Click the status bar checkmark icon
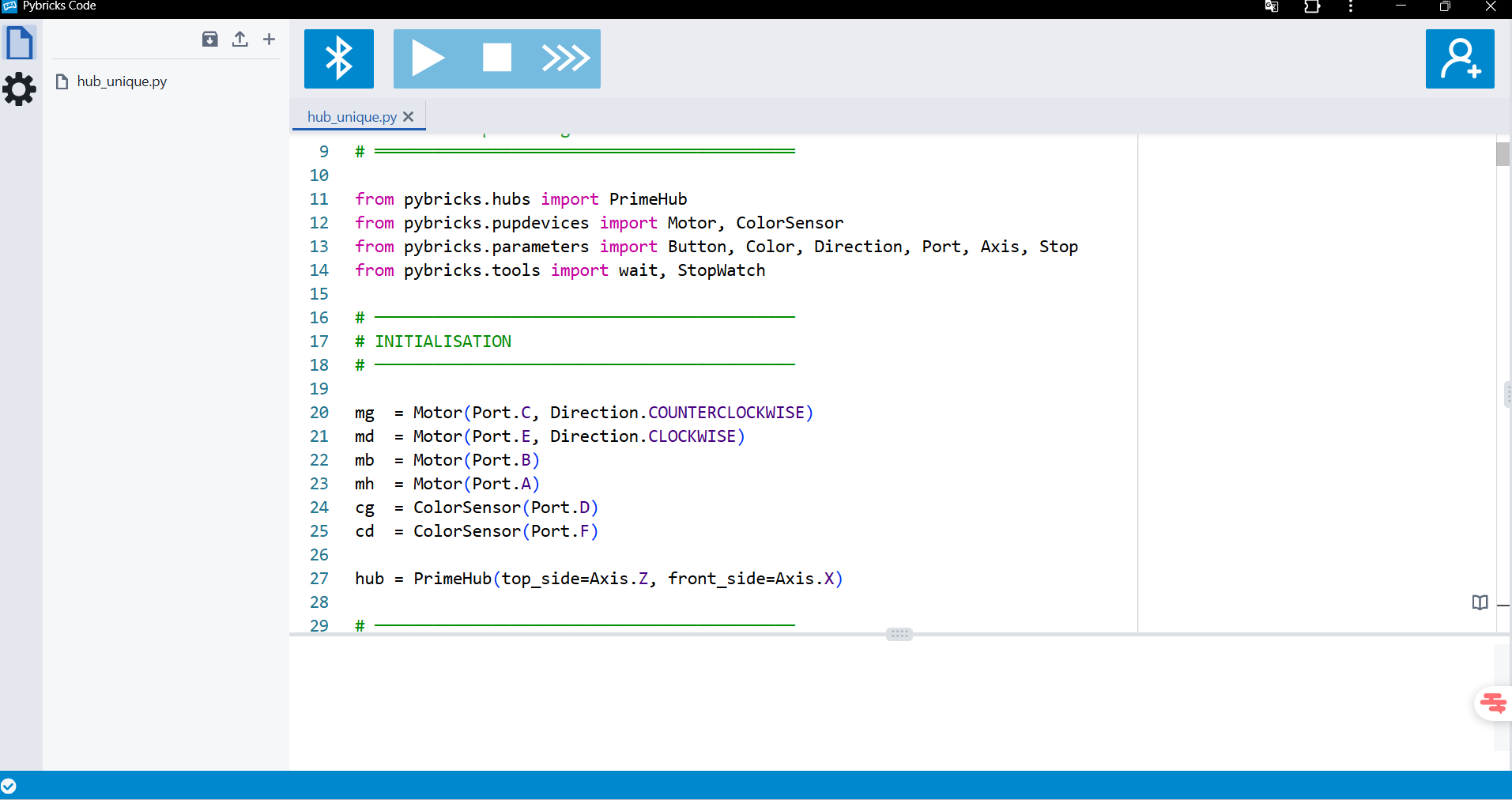This screenshot has height=800, width=1512. [9, 786]
